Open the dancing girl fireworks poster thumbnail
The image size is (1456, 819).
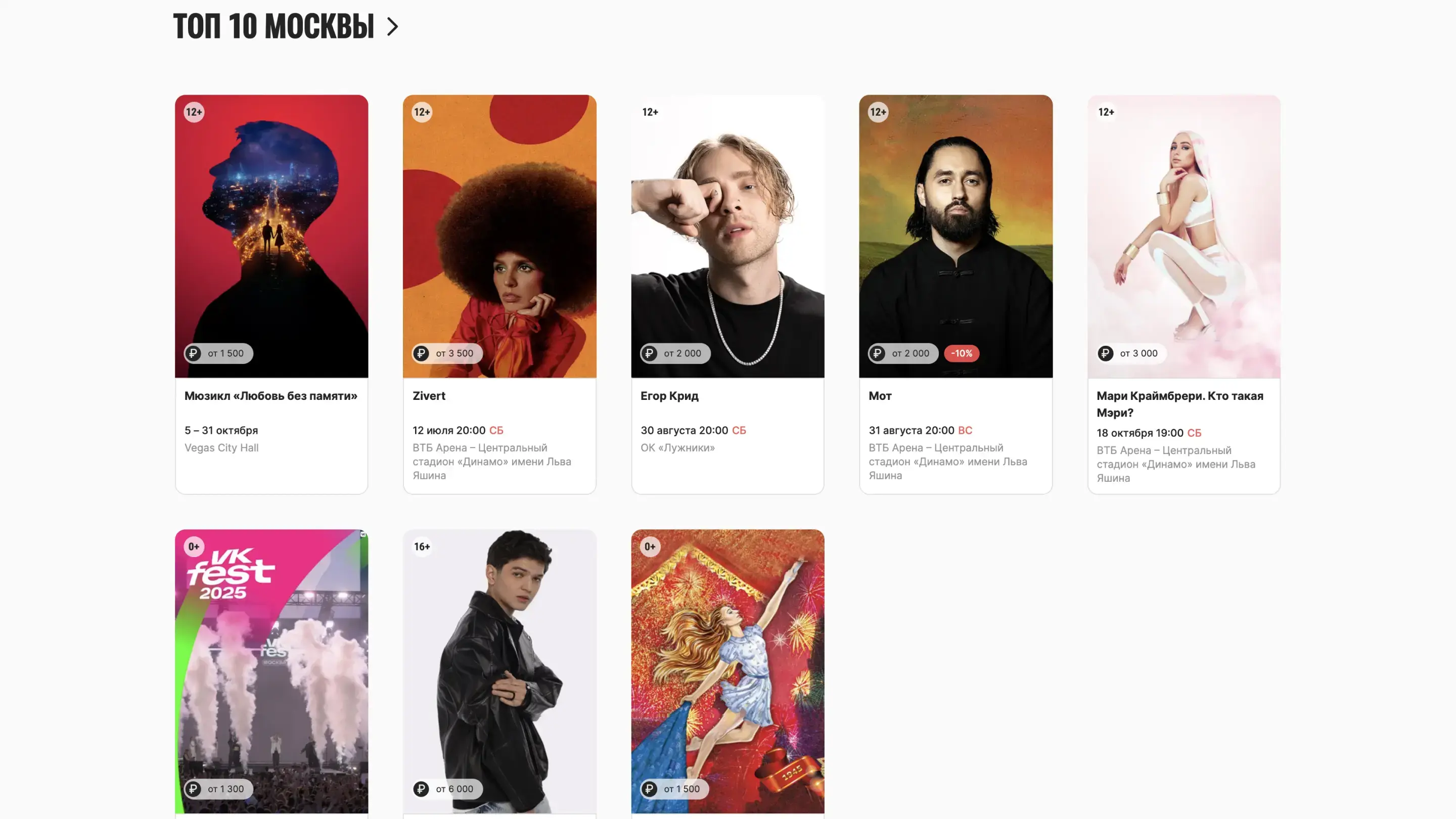[x=727, y=671]
